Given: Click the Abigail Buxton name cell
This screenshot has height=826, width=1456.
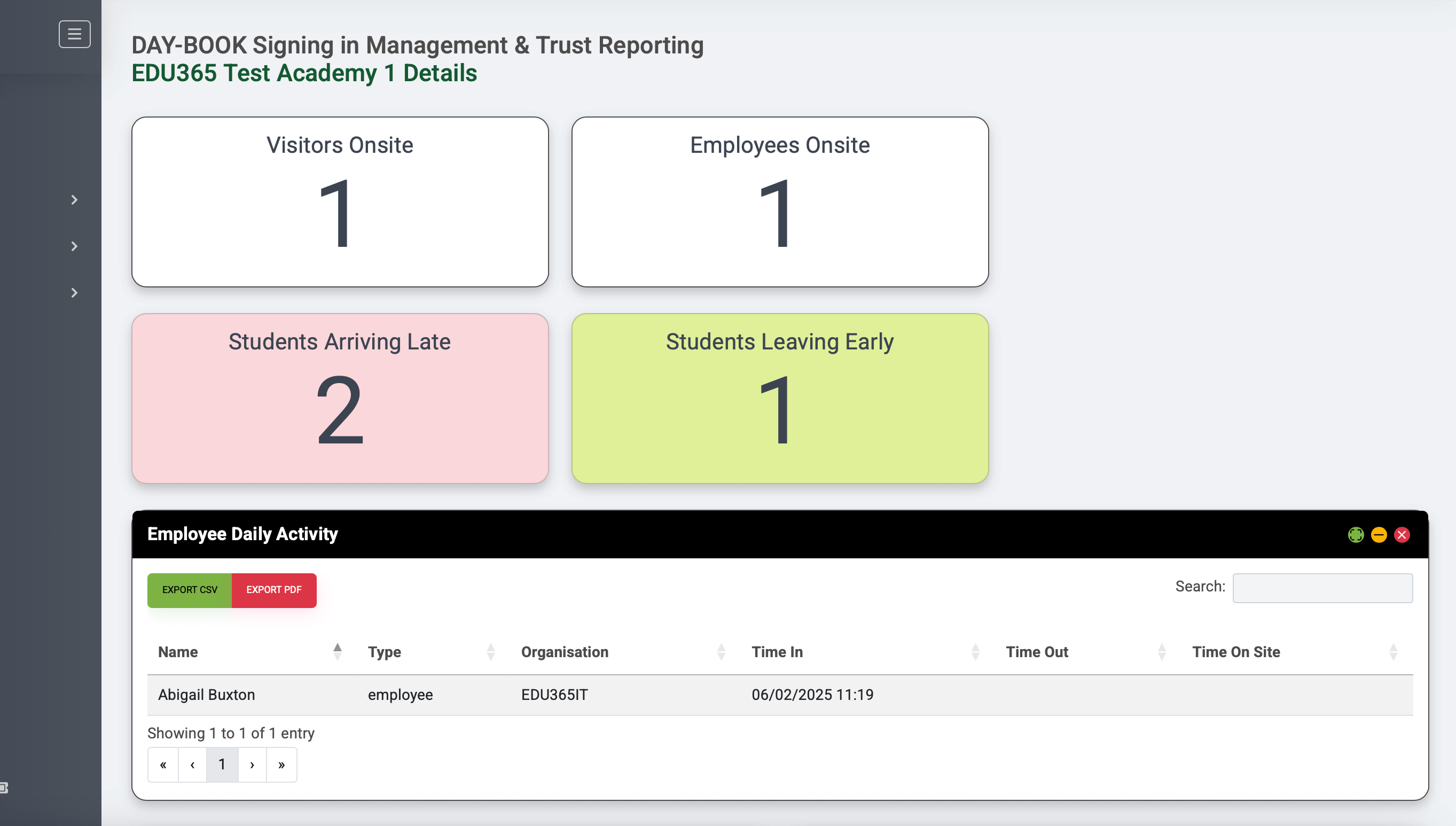Looking at the screenshot, I should 206,695.
